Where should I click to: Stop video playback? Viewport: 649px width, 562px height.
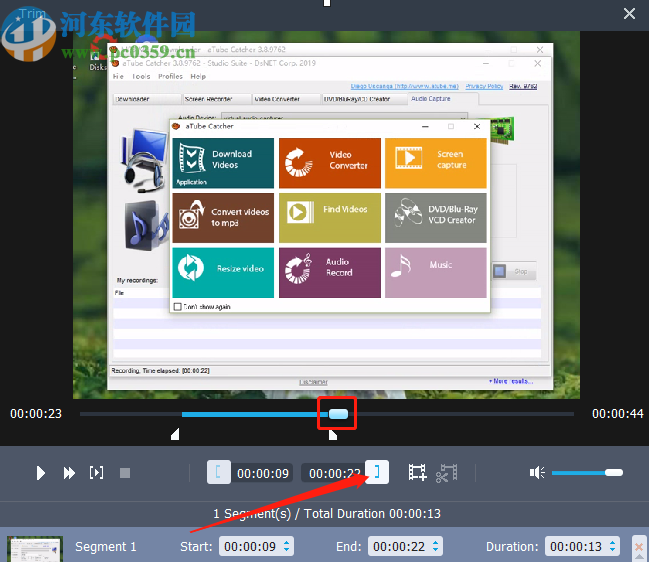[x=125, y=473]
